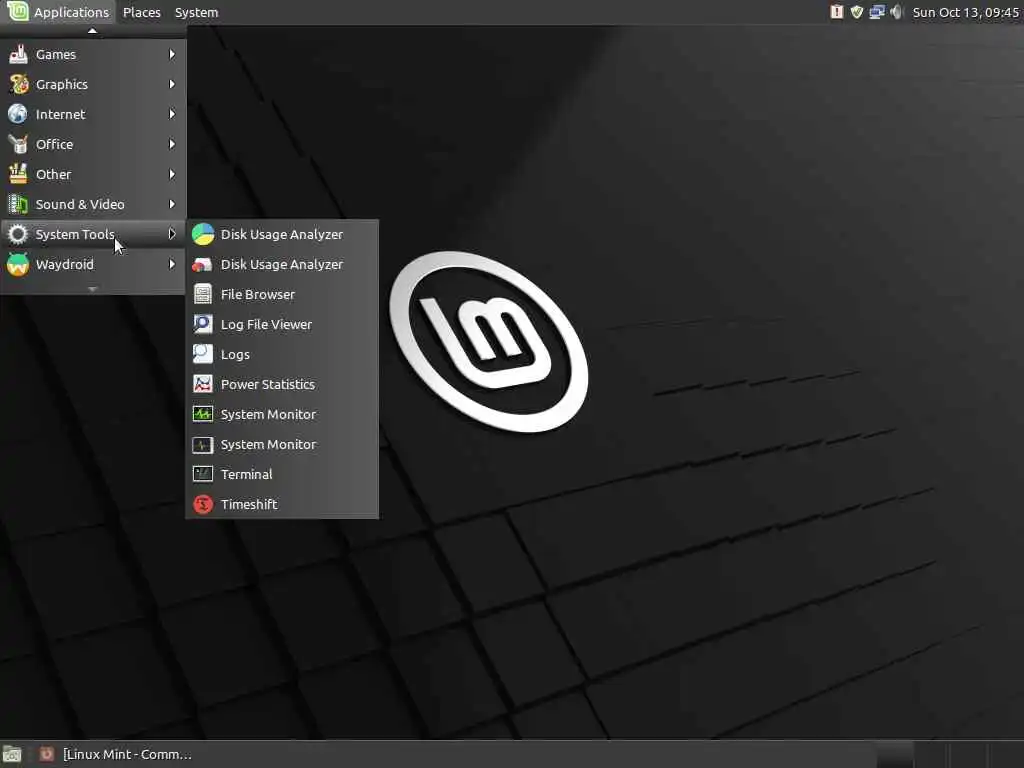Click the Linux Mint logo on Applications
The height and width of the screenshot is (768, 1024).
point(18,11)
